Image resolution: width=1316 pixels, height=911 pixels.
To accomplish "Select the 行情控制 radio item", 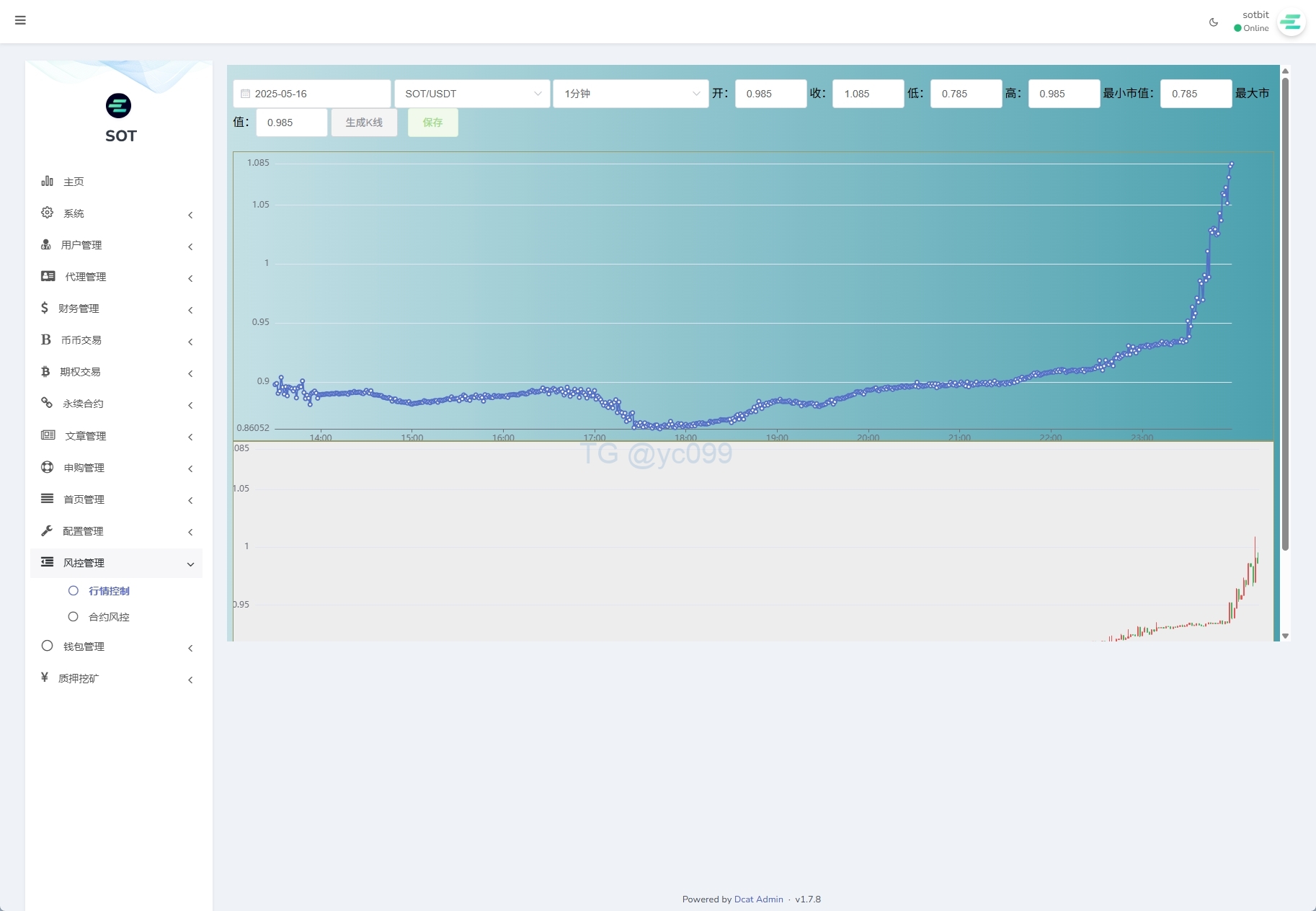I will pos(73,591).
